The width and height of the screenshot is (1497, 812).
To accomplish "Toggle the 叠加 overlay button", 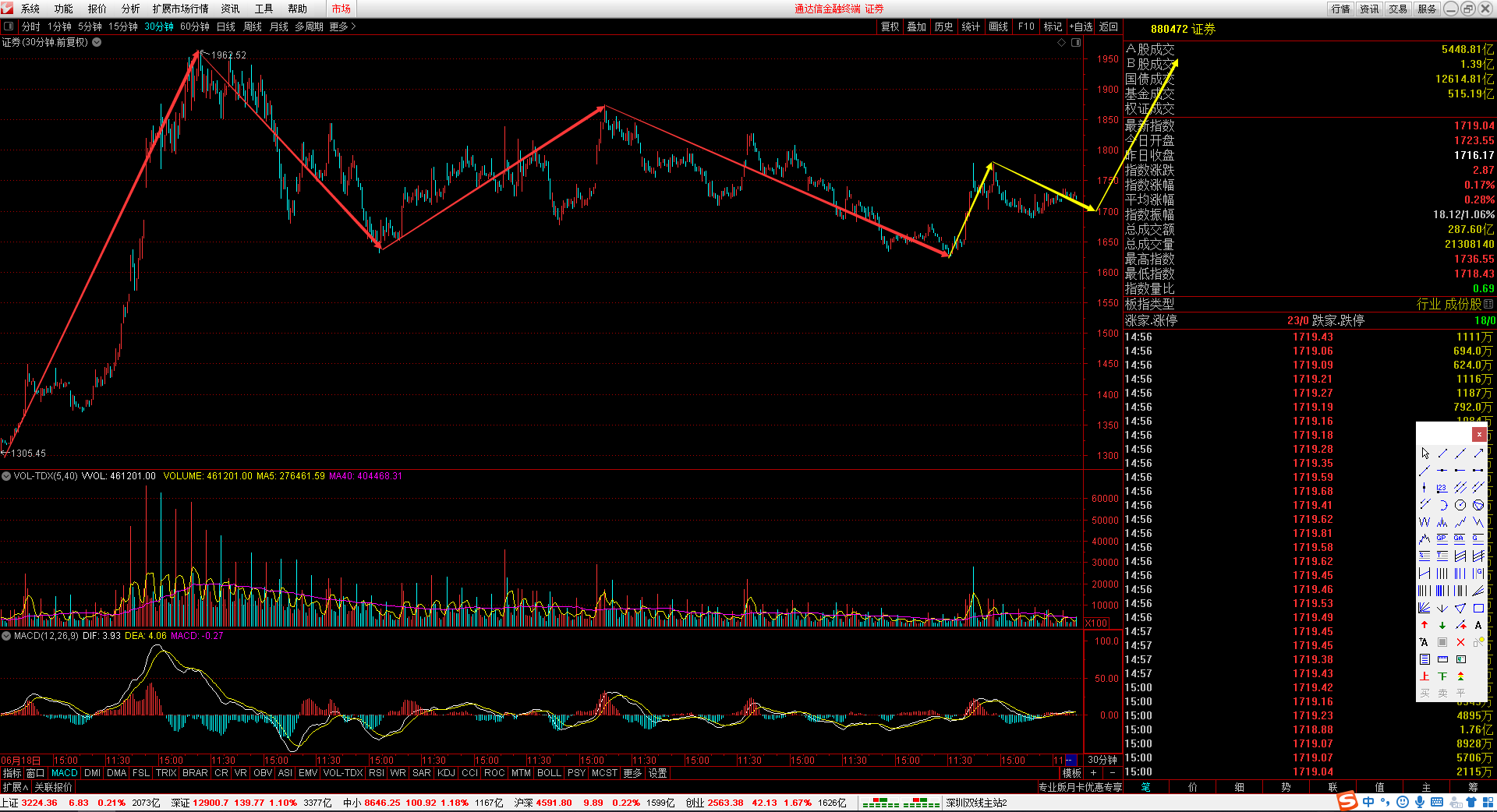I will click(x=916, y=26).
